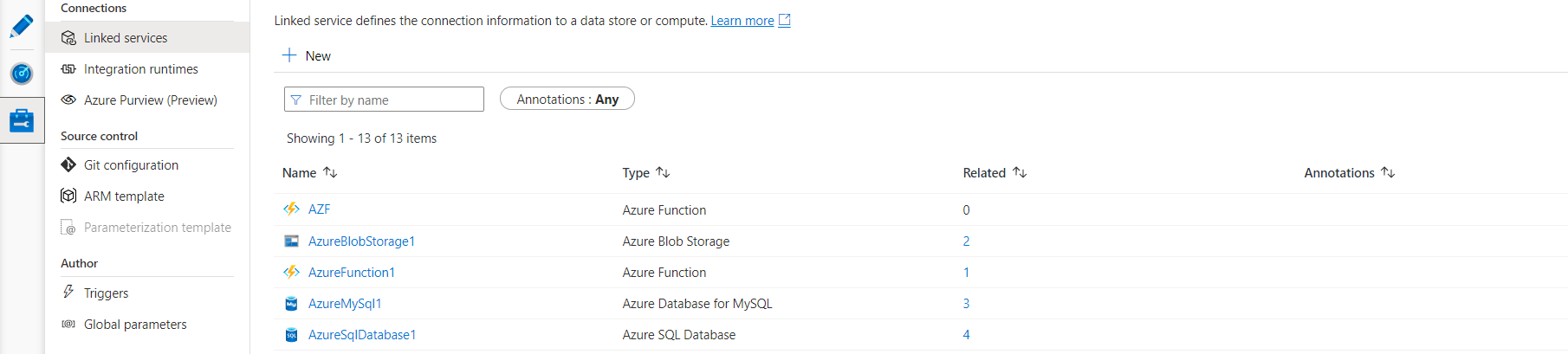Focus the Filter by name field

tap(392, 100)
